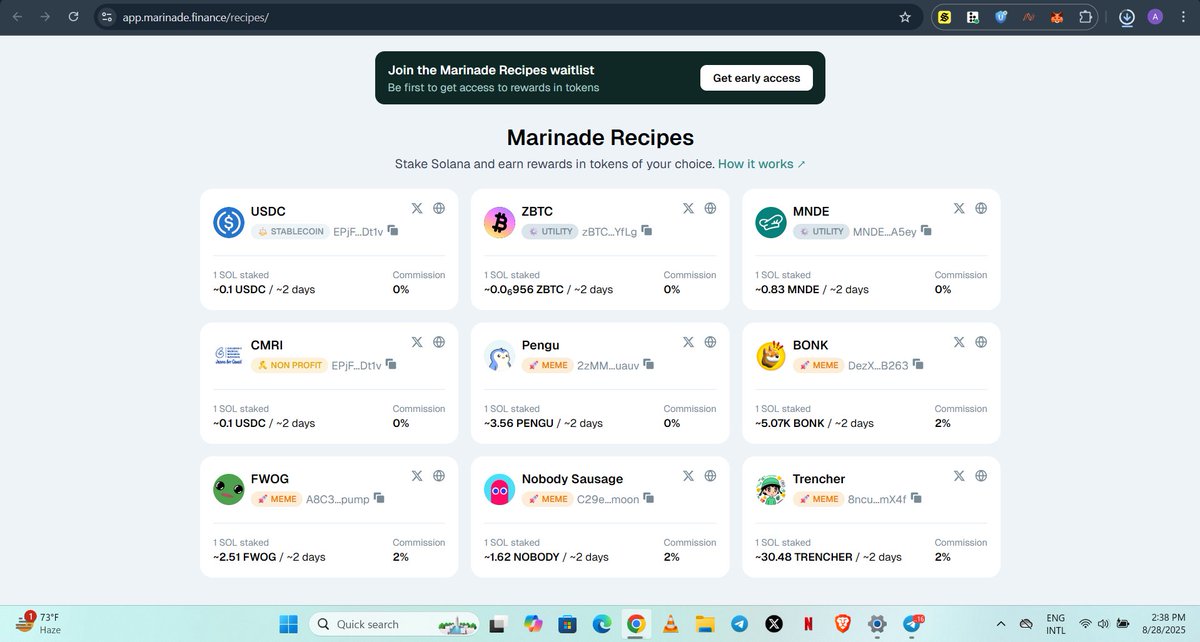The width and height of the screenshot is (1200, 642).
Task: Open Trencher card's website globe icon
Action: click(x=981, y=476)
